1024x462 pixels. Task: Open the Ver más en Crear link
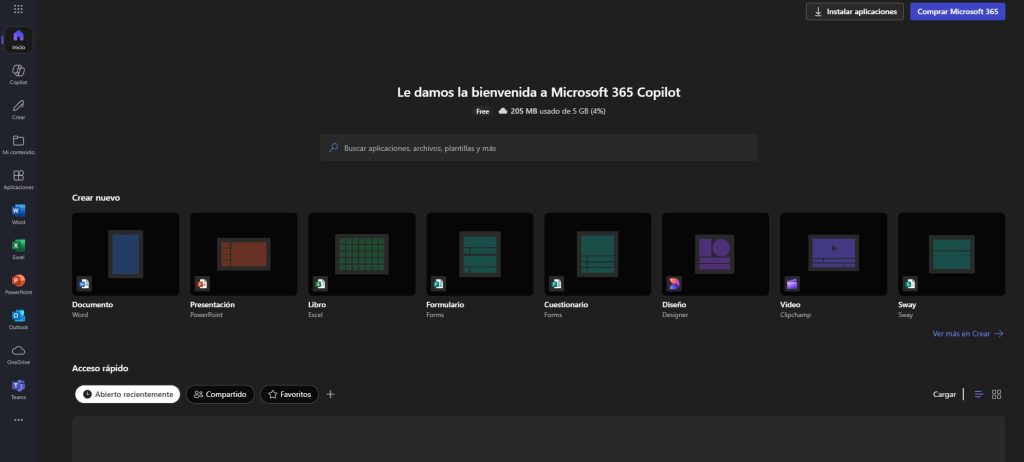point(968,333)
